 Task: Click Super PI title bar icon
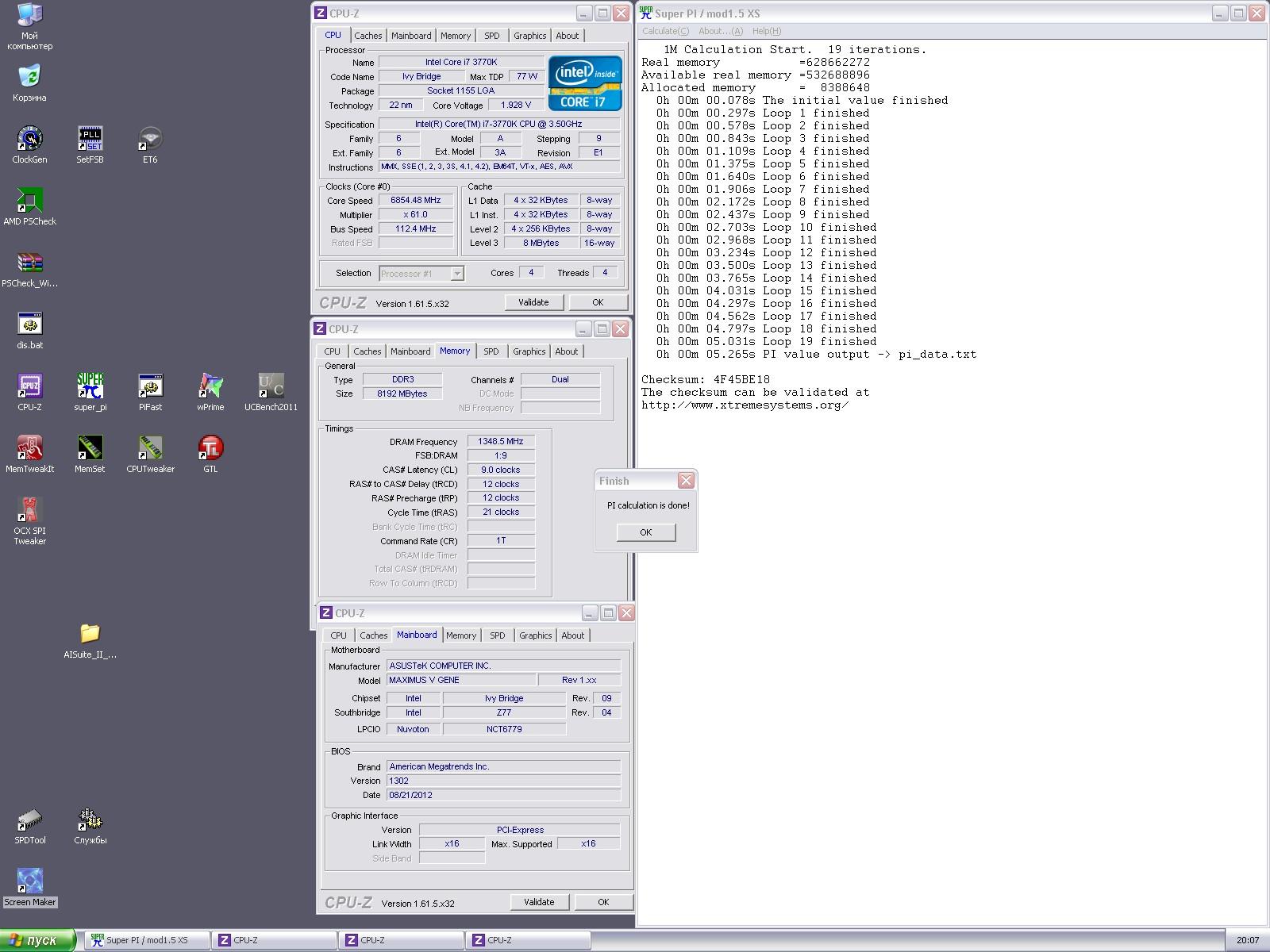pyautogui.click(x=646, y=13)
